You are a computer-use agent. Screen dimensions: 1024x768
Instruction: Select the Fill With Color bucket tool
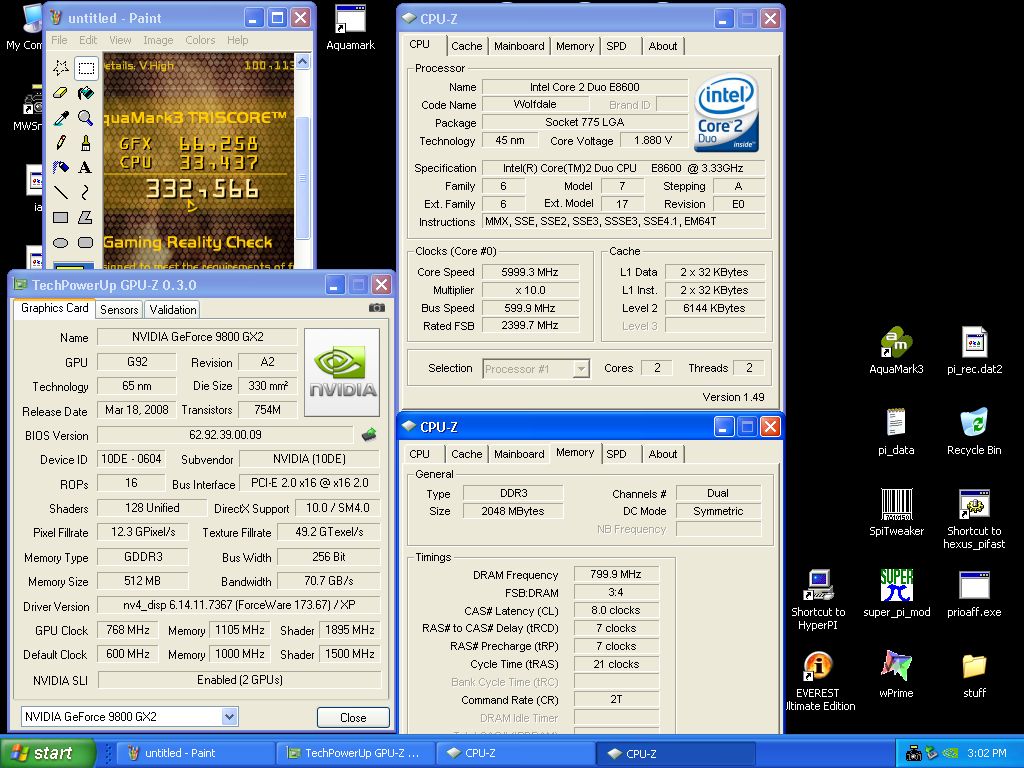[x=86, y=93]
